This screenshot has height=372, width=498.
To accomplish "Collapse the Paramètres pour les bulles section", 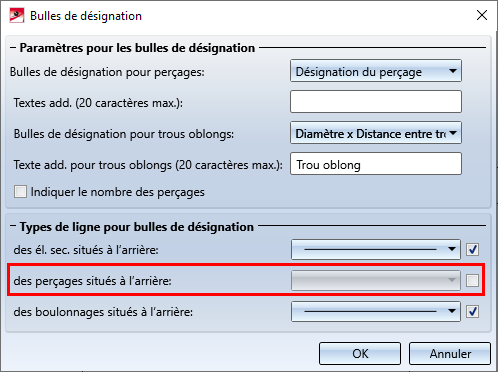I will click(x=13, y=48).
